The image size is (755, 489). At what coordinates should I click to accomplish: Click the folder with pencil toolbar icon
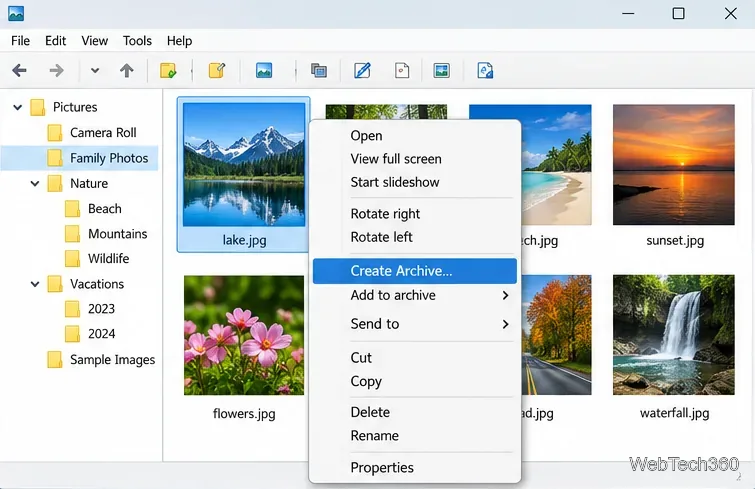point(217,71)
